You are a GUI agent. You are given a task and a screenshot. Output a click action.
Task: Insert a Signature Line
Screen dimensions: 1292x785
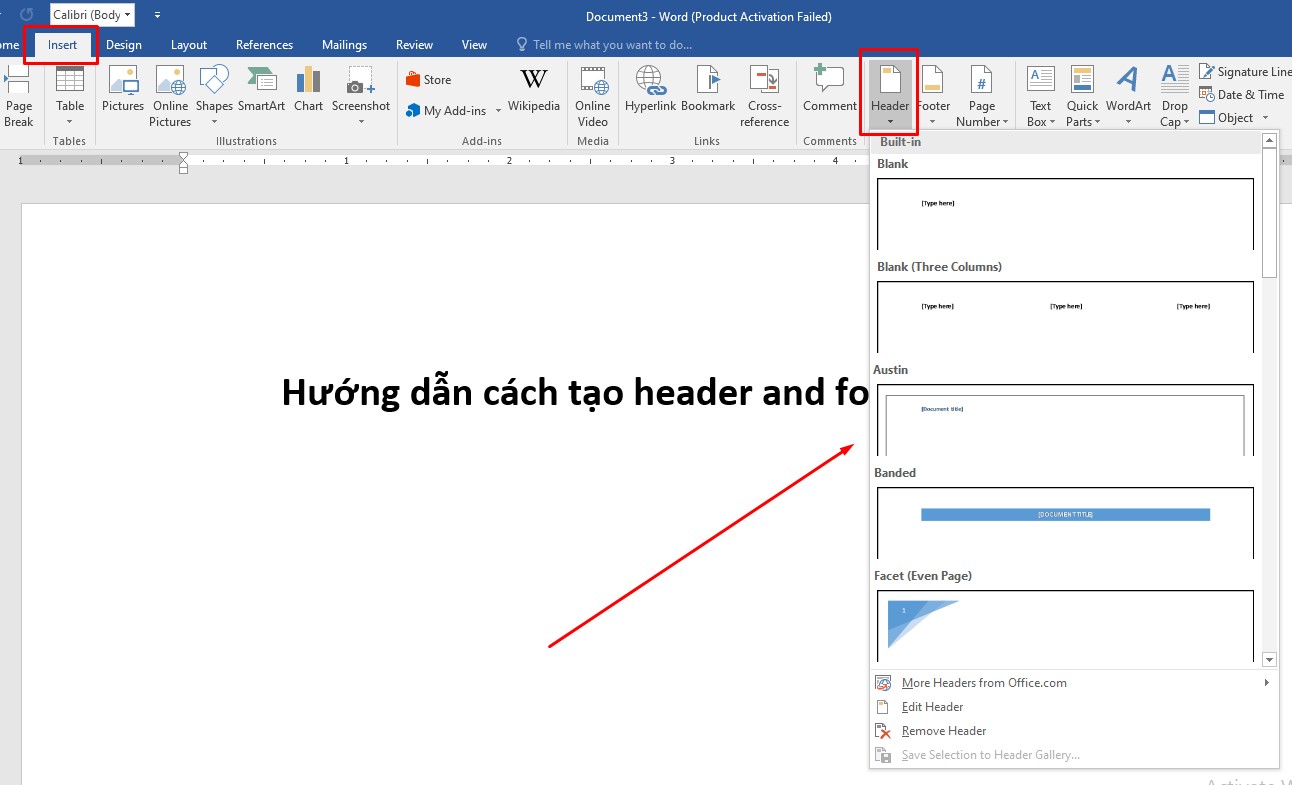pos(1245,72)
